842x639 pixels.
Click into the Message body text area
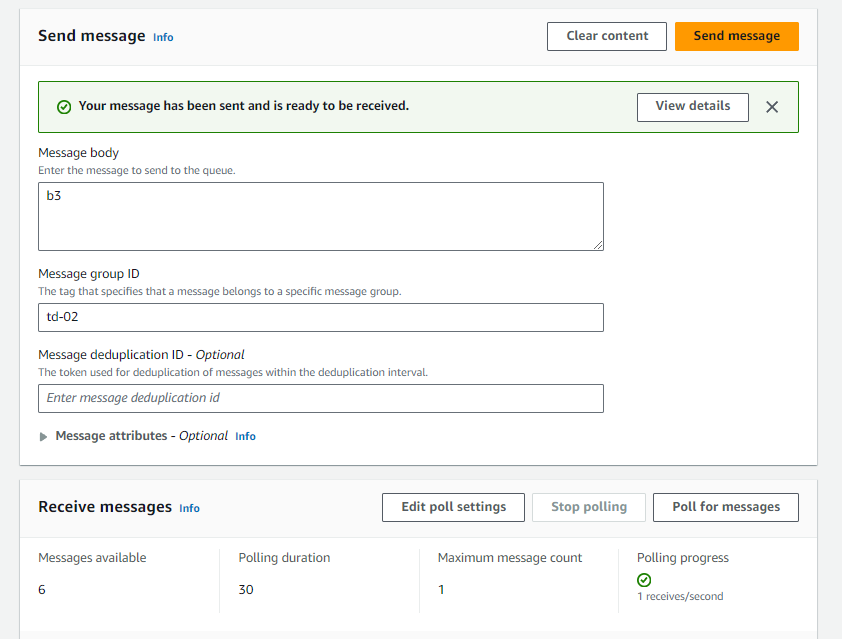pyautogui.click(x=320, y=216)
